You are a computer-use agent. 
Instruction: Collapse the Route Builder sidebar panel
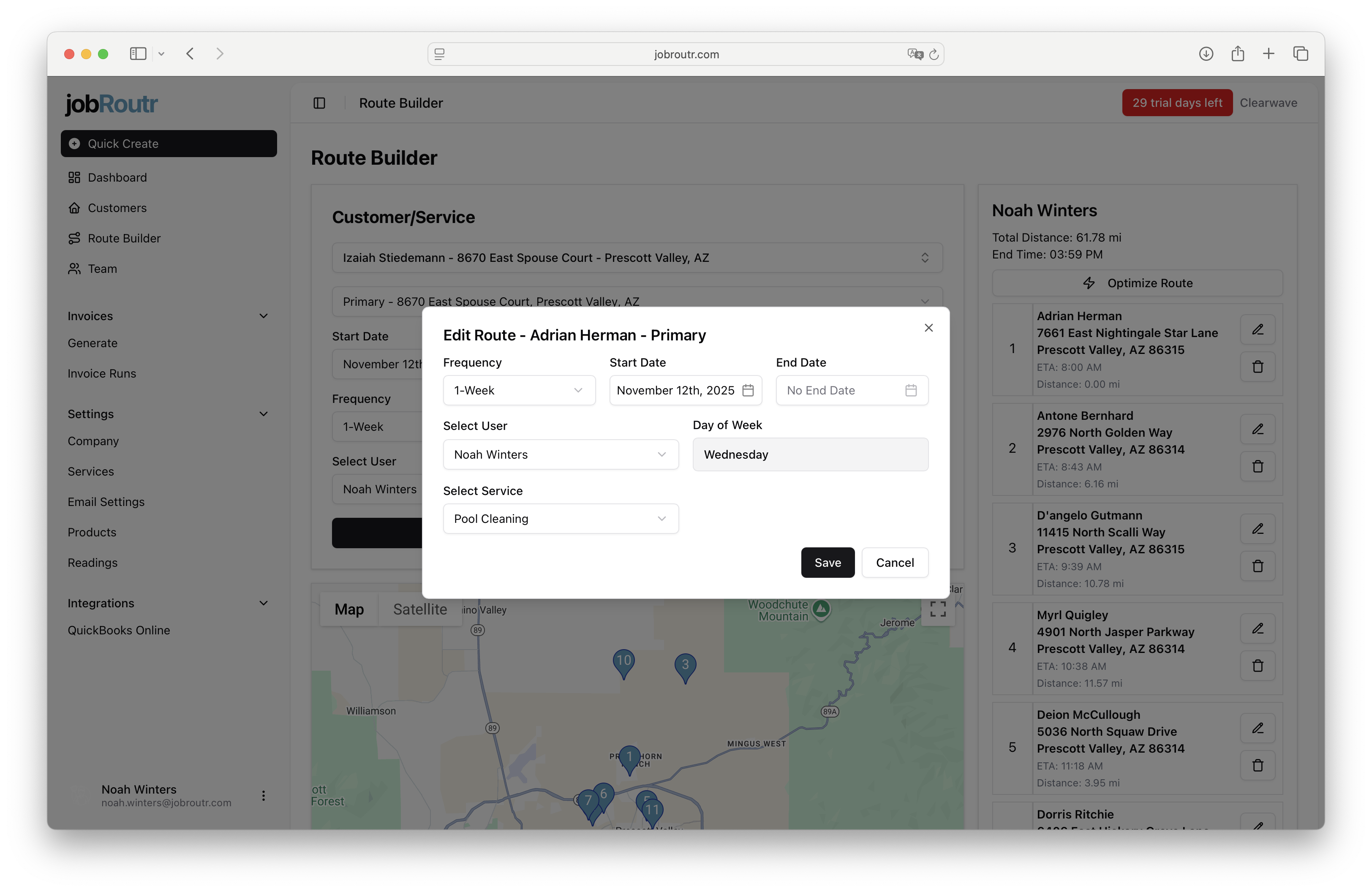pyautogui.click(x=319, y=103)
